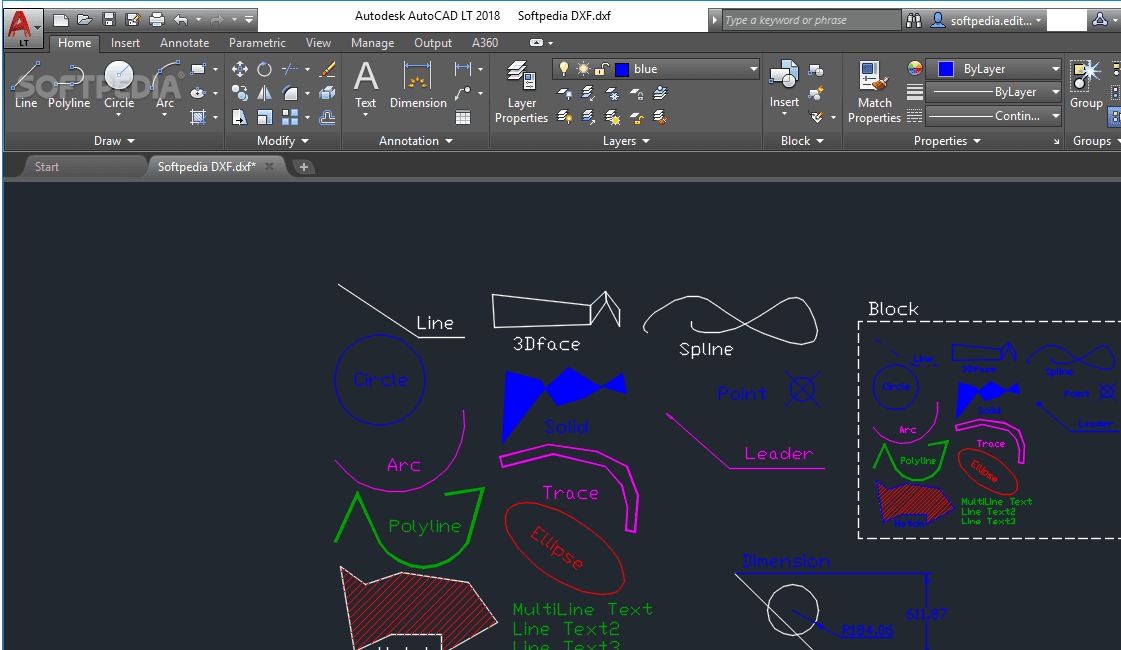Select the Fillet tool icon

tap(290, 93)
